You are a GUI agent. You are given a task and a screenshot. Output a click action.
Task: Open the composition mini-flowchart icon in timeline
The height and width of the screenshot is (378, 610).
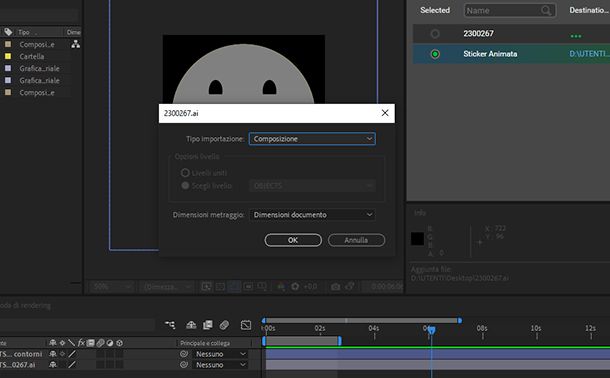point(170,325)
